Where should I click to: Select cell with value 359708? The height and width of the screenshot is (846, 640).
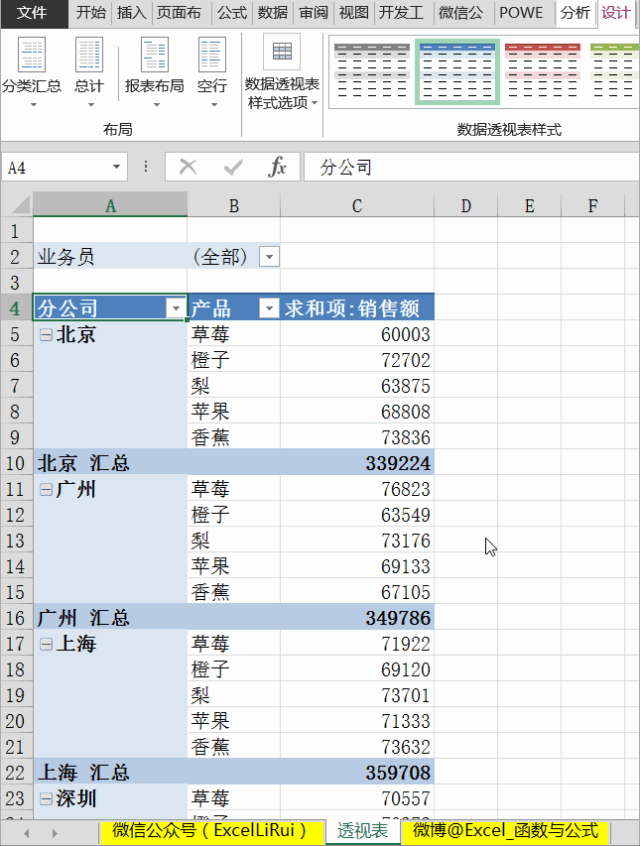357,773
